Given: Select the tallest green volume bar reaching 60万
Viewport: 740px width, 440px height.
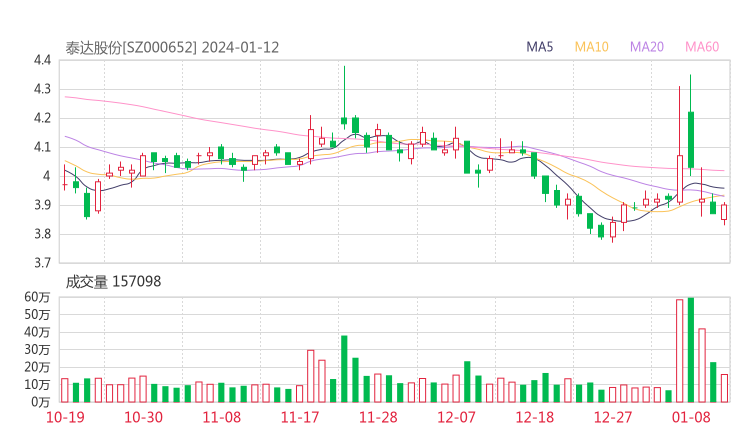Looking at the screenshot, I should [691, 350].
